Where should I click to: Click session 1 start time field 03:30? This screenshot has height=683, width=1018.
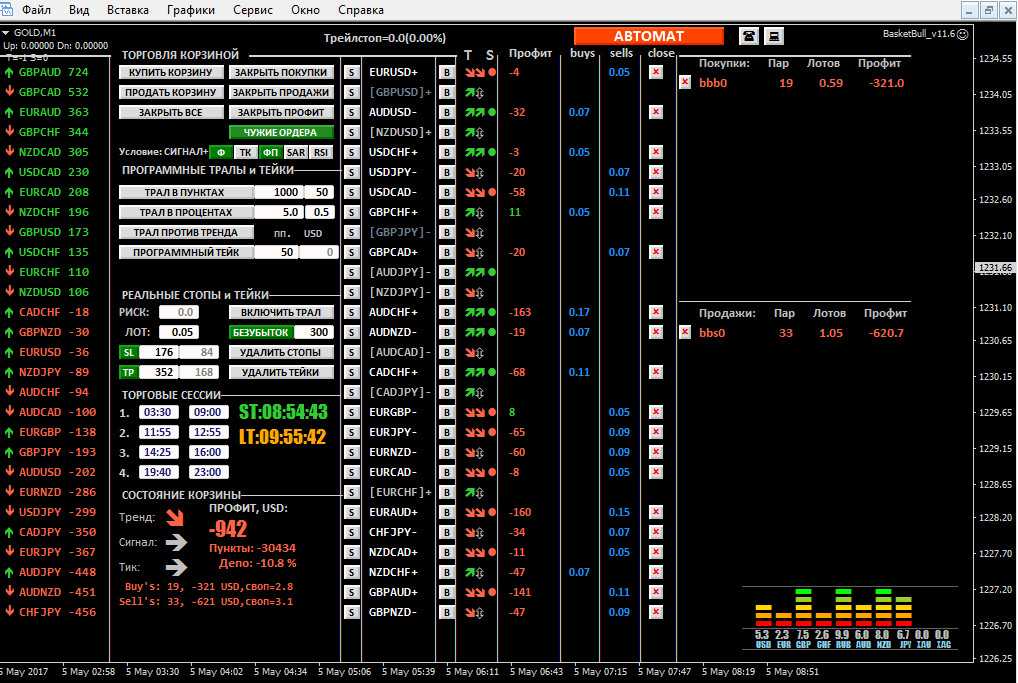point(161,412)
